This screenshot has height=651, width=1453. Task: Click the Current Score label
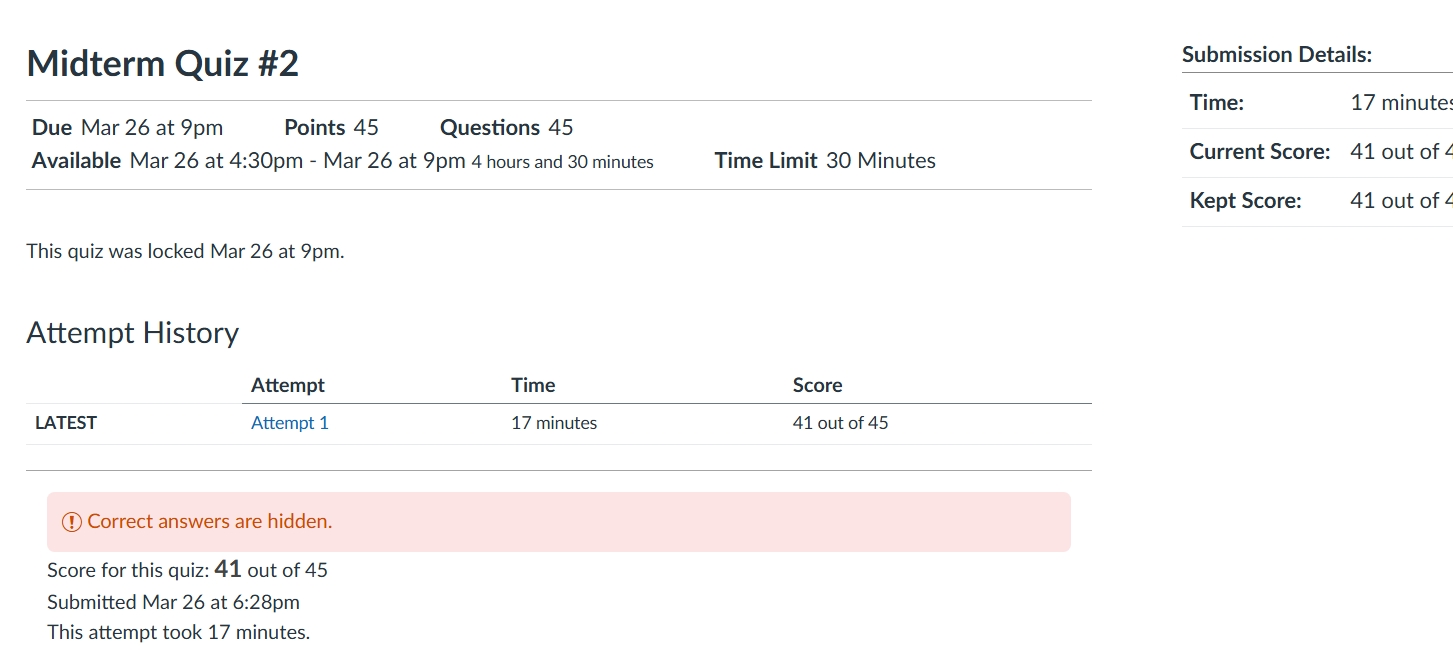pos(1259,152)
